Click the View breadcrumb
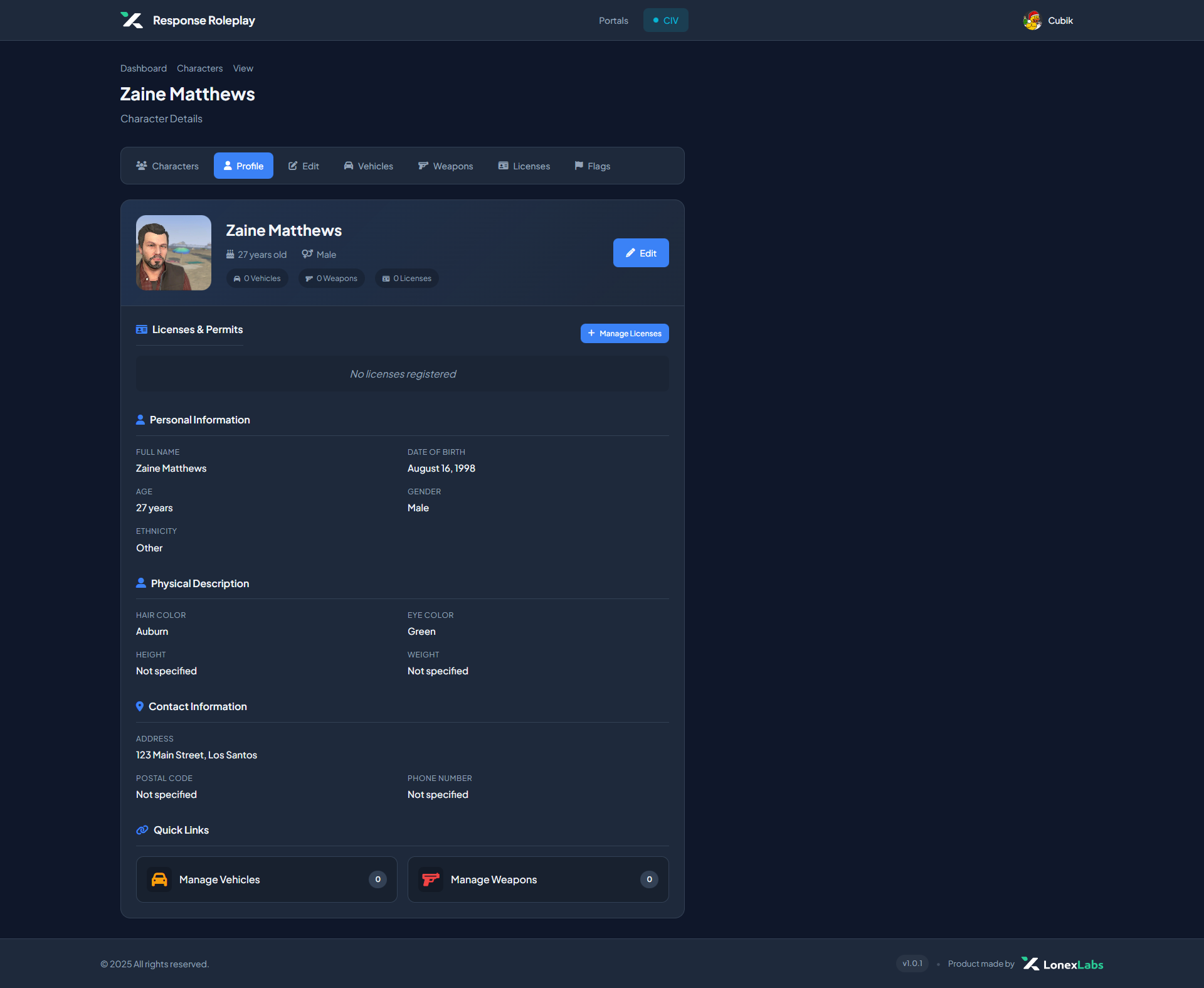 (x=243, y=68)
